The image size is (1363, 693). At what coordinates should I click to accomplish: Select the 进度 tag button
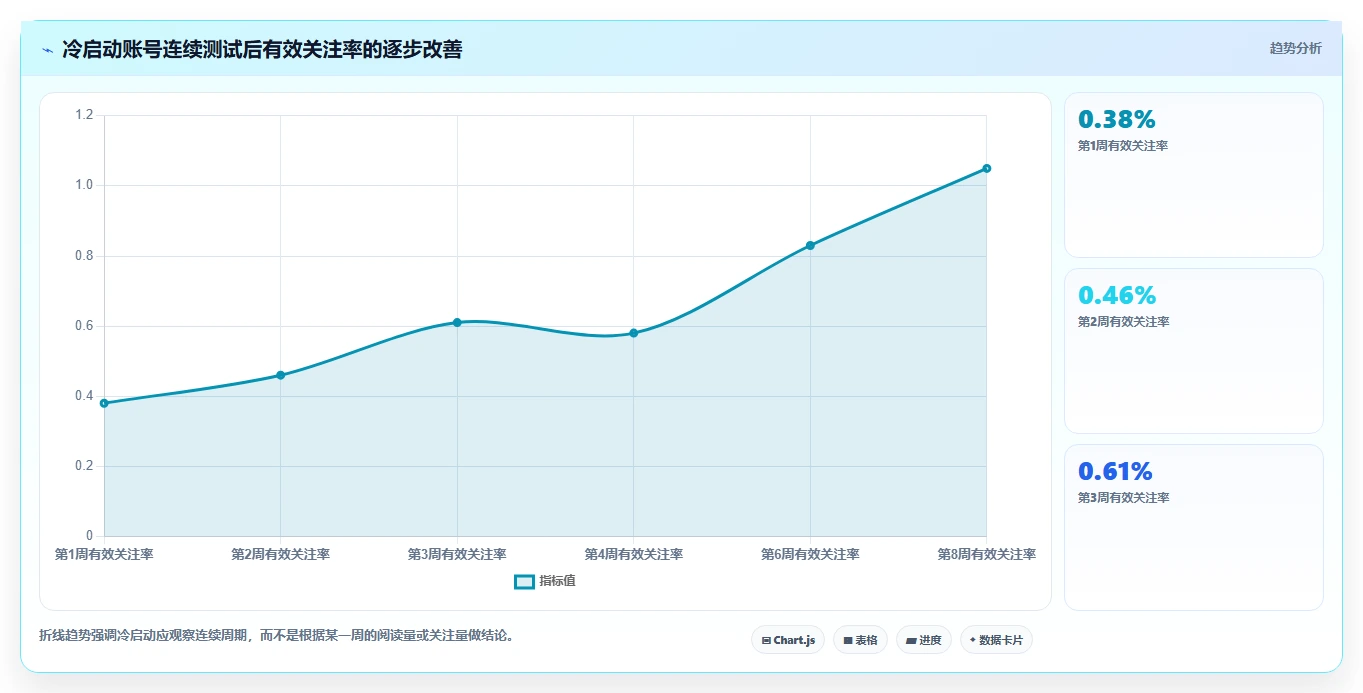pyautogui.click(x=924, y=640)
